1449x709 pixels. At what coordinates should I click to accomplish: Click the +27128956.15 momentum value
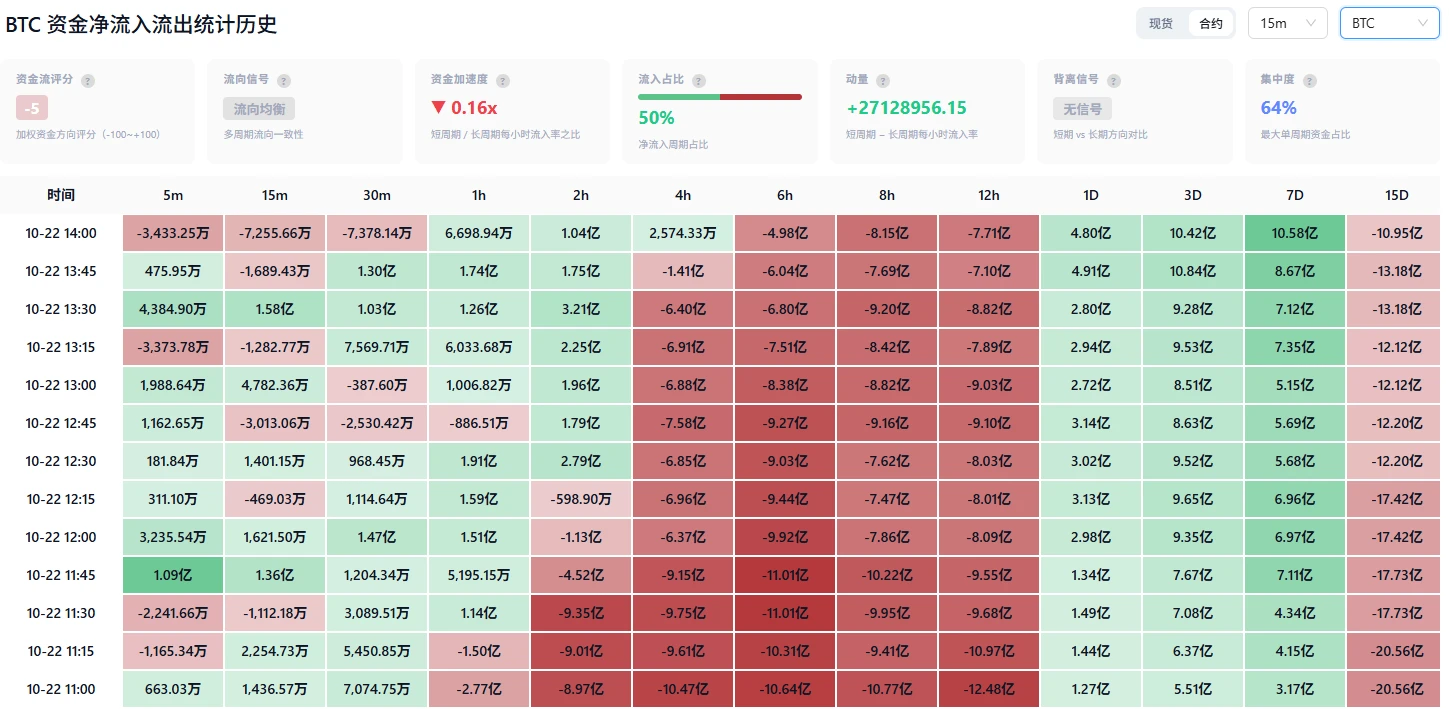pos(906,108)
